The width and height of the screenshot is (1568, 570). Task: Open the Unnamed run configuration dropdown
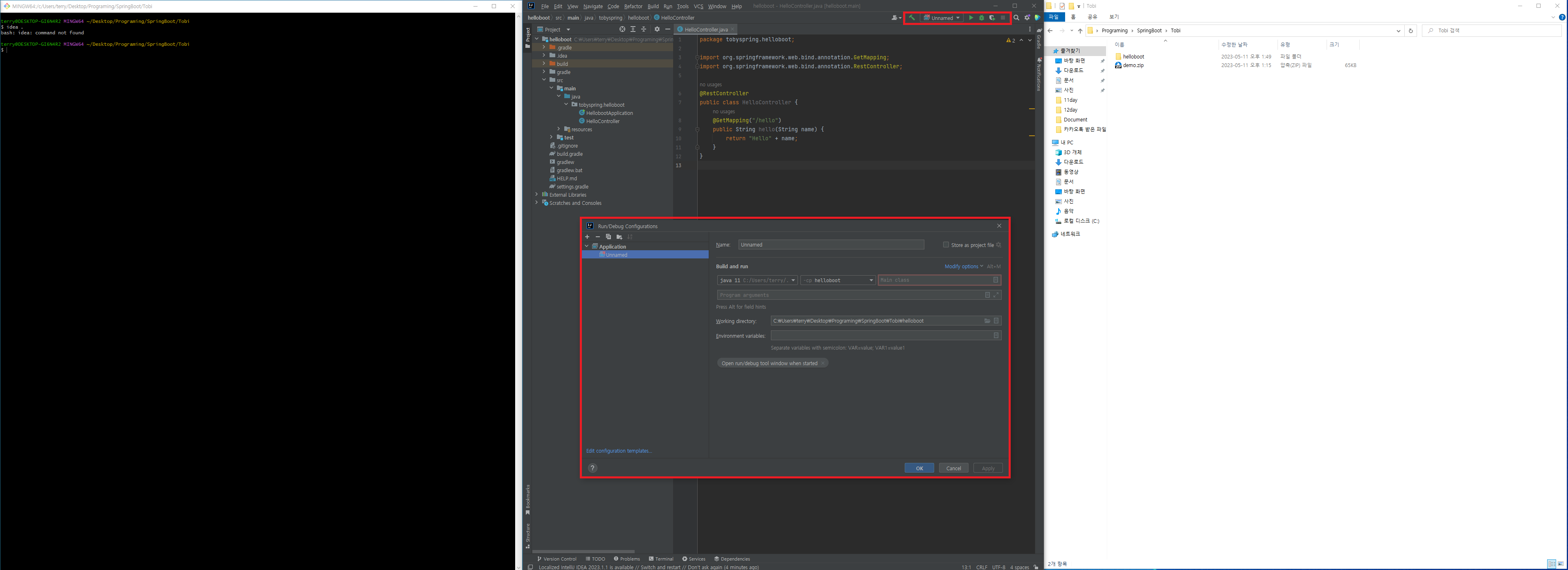tap(942, 18)
